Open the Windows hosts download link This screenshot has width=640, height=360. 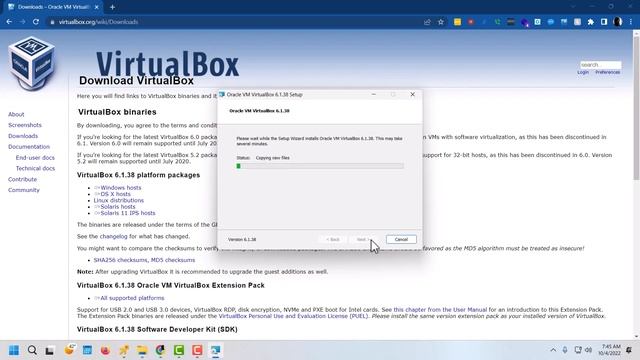(x=120, y=188)
